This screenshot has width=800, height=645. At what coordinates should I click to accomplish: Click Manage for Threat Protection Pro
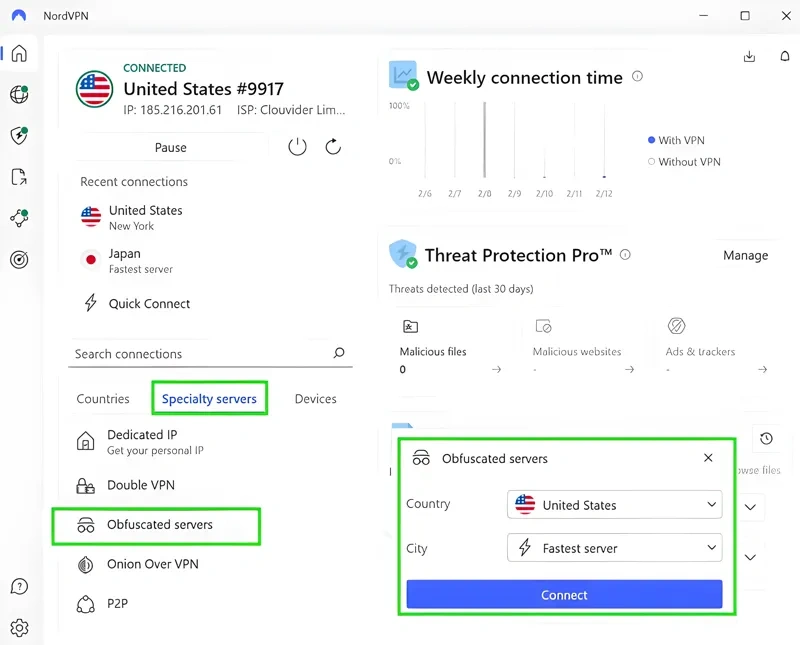745,255
